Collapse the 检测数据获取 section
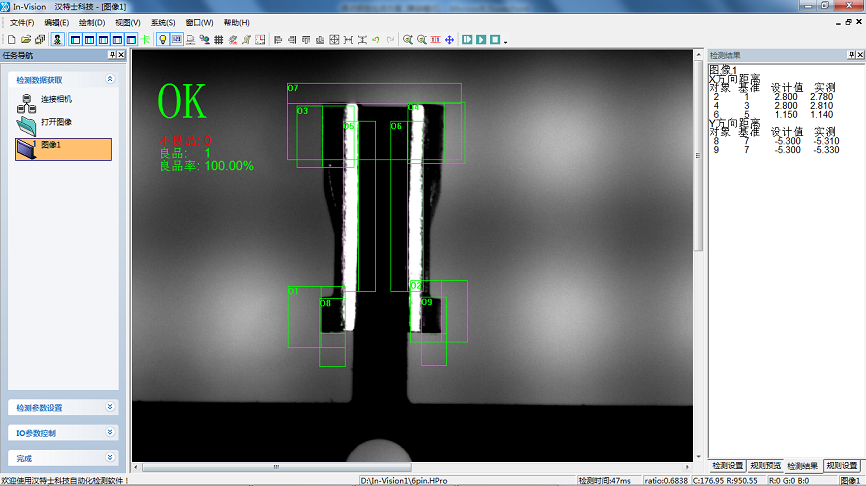The width and height of the screenshot is (866, 486). coord(109,79)
